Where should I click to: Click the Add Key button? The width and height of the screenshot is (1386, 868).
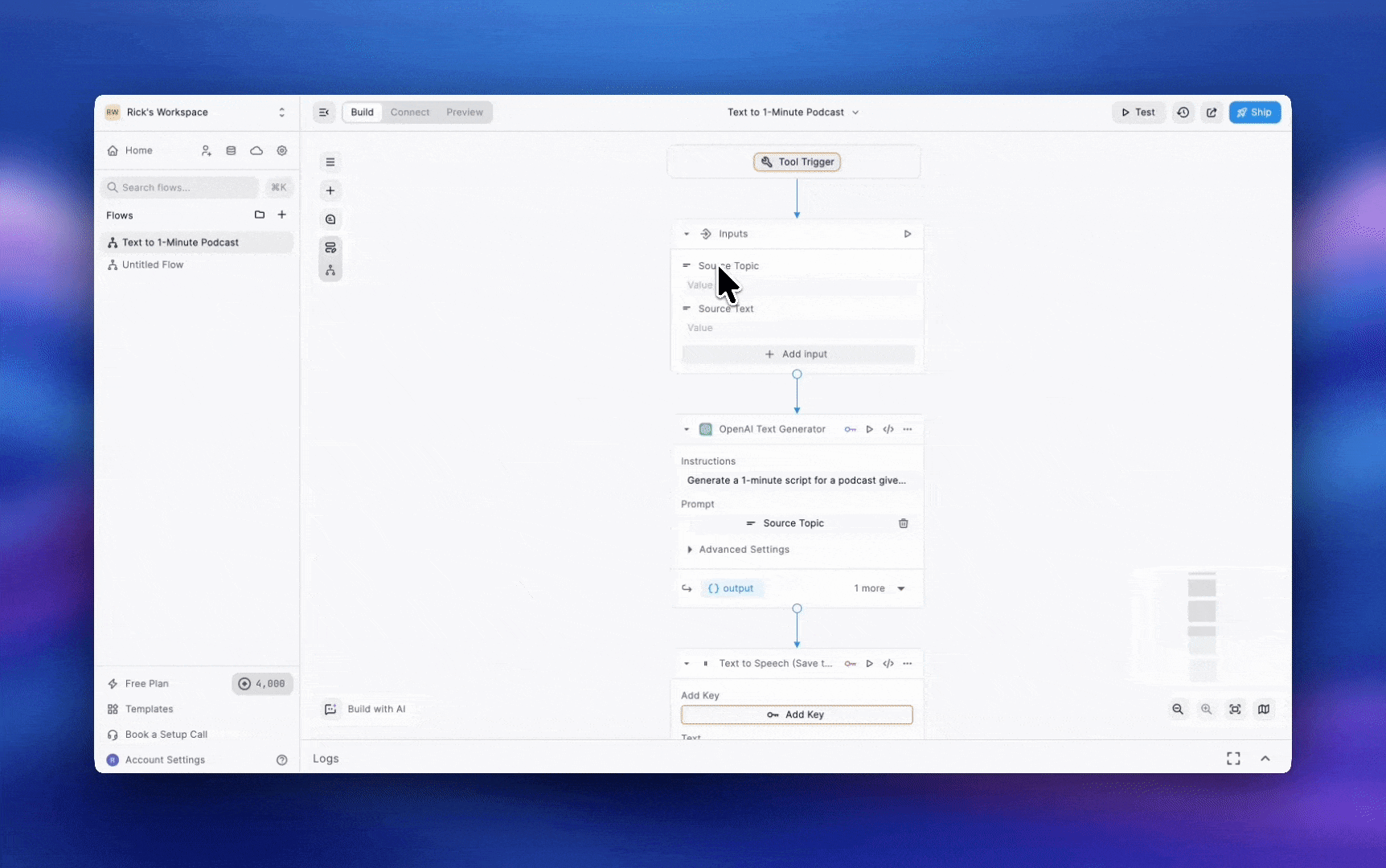[x=797, y=714]
